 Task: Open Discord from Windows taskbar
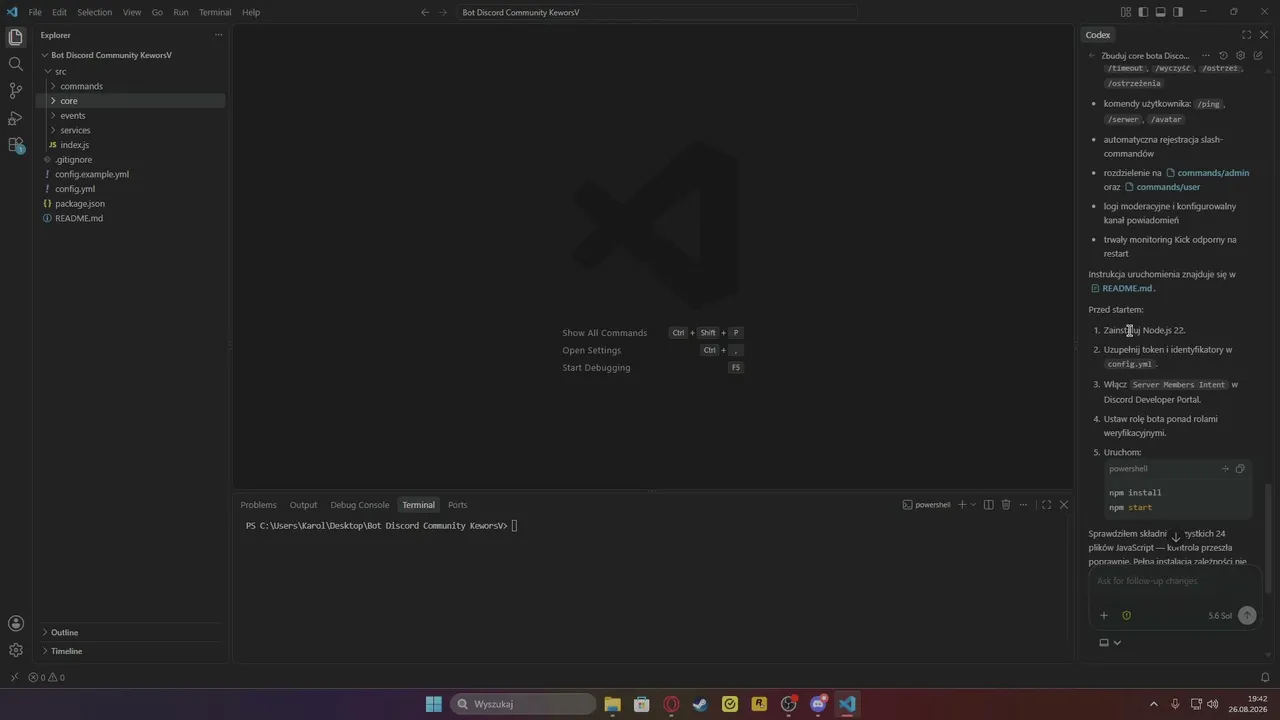(x=818, y=704)
